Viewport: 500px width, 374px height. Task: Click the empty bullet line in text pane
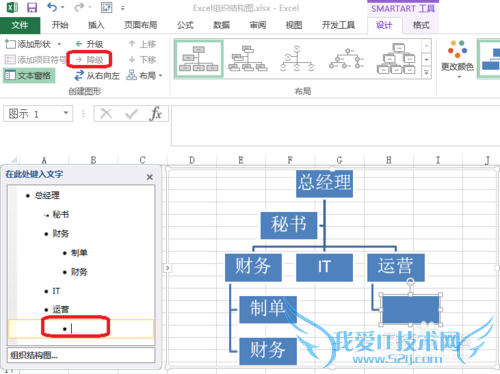[81, 329]
